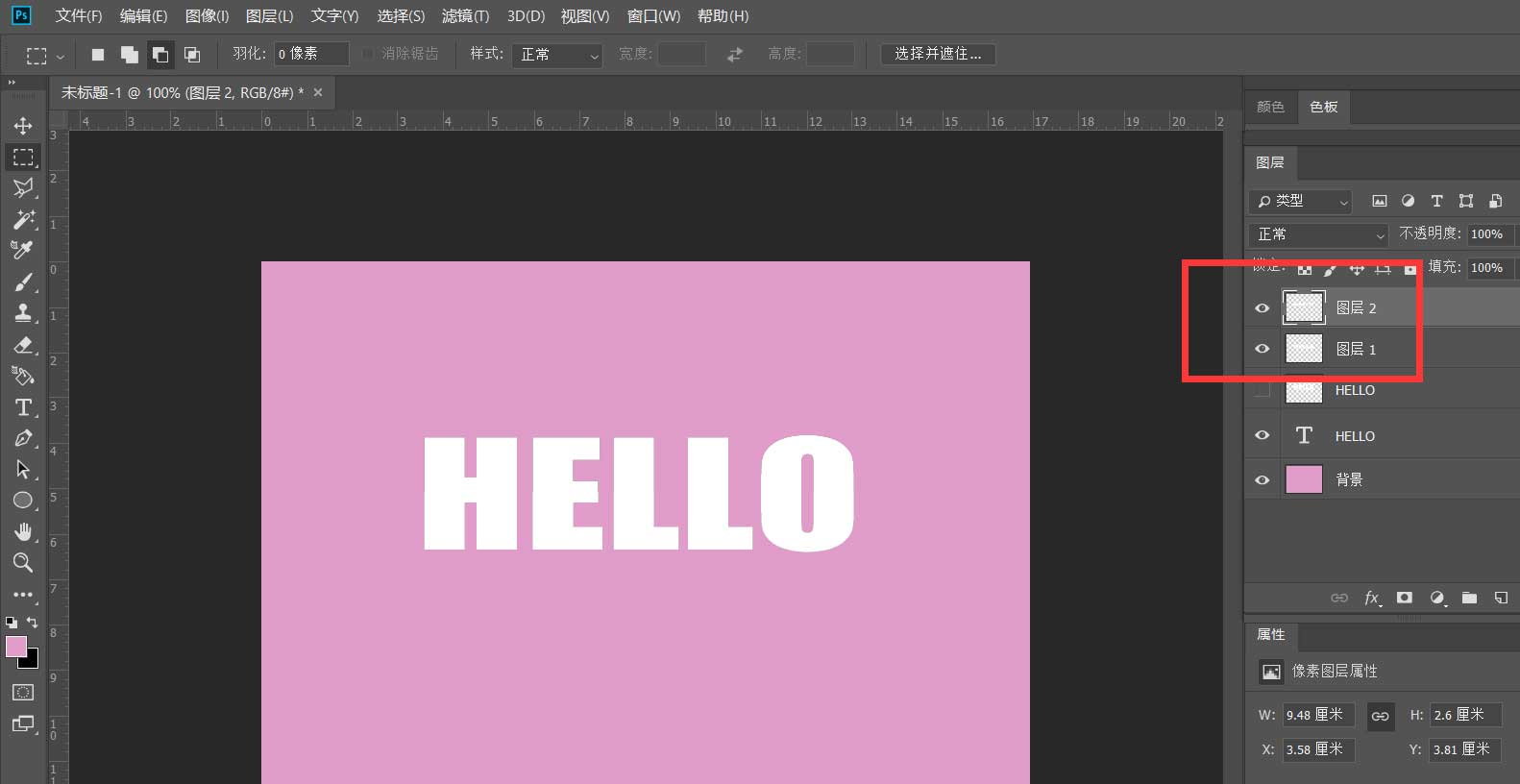Swap foreground and background colors
Screen dimensions: 1520x784
coord(33,623)
